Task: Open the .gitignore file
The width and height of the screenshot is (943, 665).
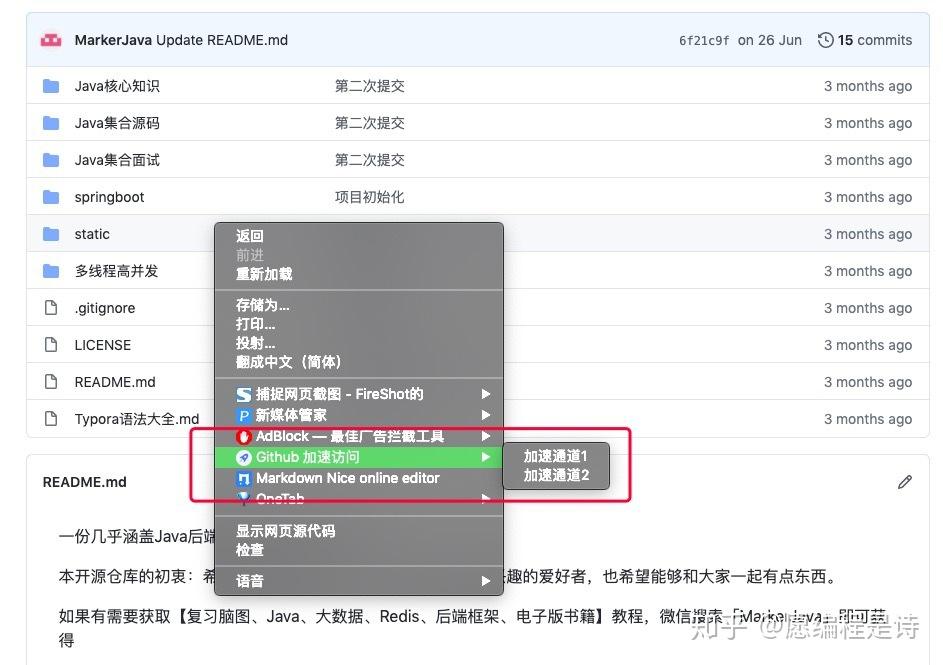Action: (105, 308)
